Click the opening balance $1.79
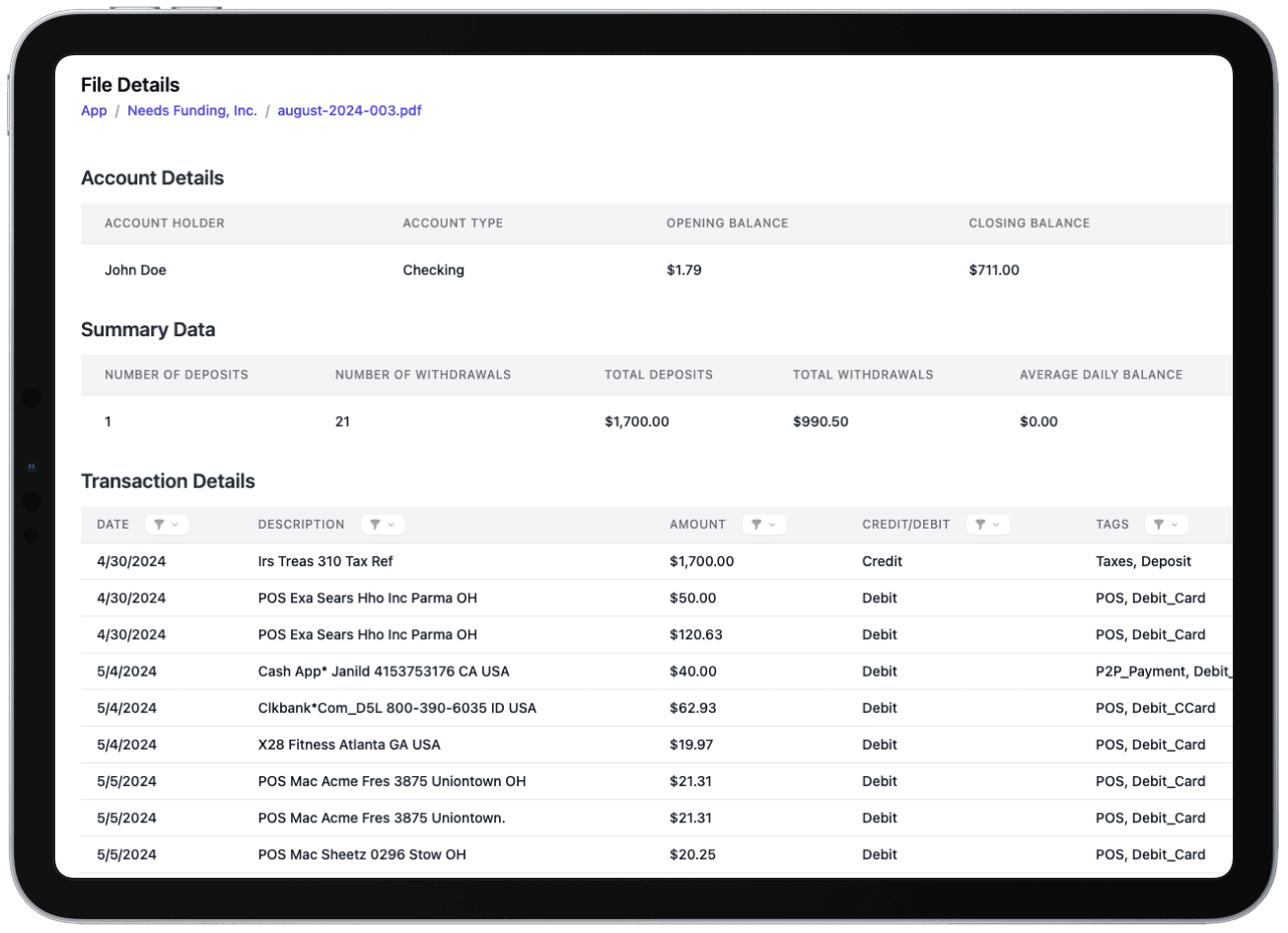1288x933 pixels. coord(684,270)
